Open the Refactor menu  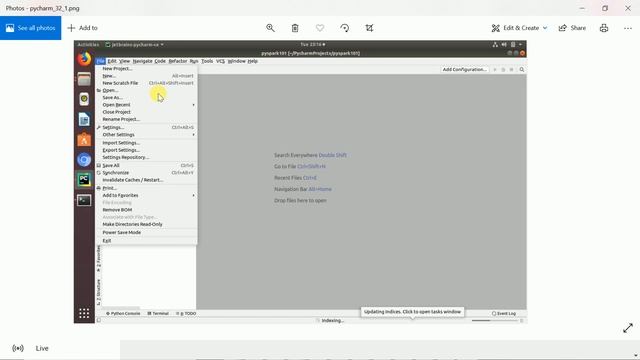coord(178,61)
